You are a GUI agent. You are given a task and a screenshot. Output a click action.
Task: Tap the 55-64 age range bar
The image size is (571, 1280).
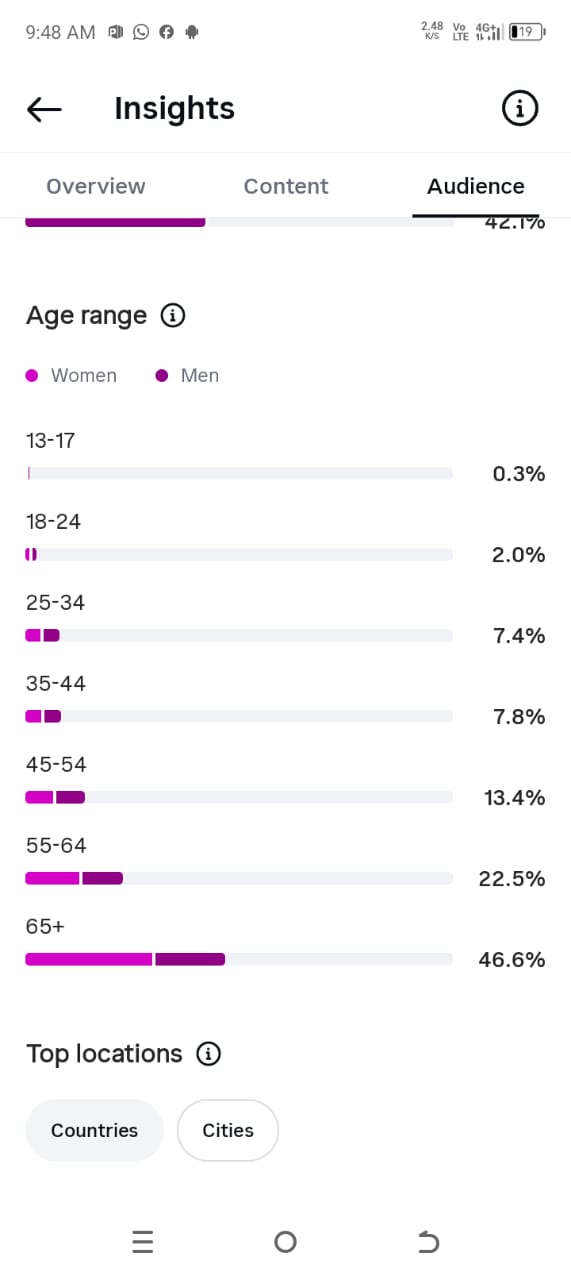239,878
